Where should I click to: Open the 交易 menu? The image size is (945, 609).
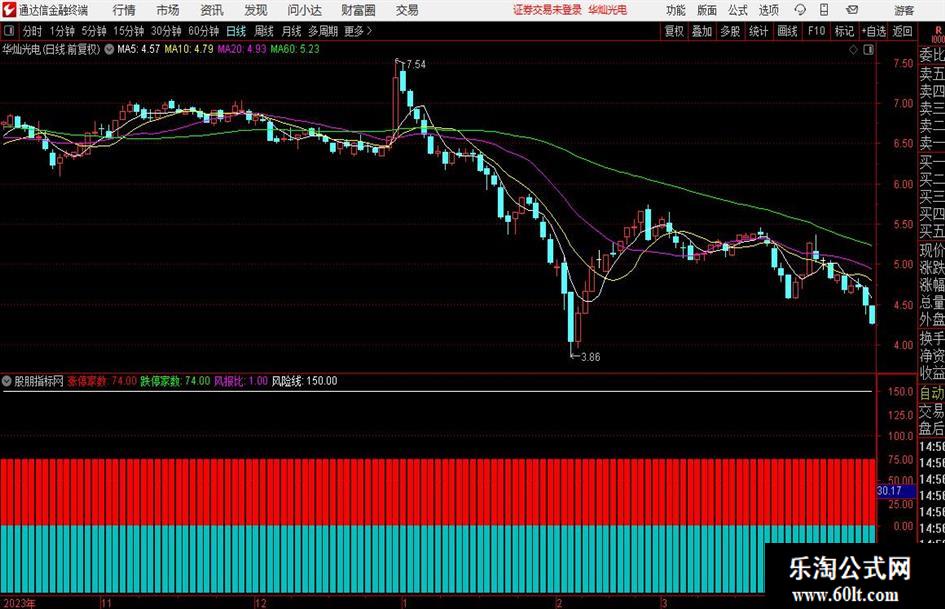[407, 10]
